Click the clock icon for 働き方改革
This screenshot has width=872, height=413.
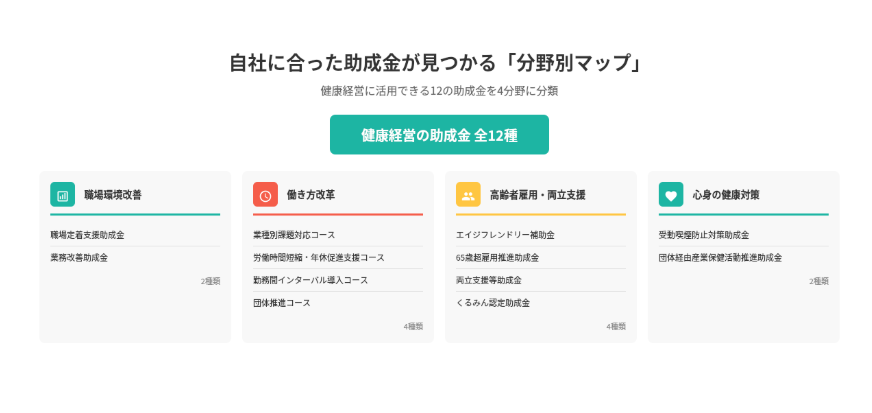tap(265, 195)
